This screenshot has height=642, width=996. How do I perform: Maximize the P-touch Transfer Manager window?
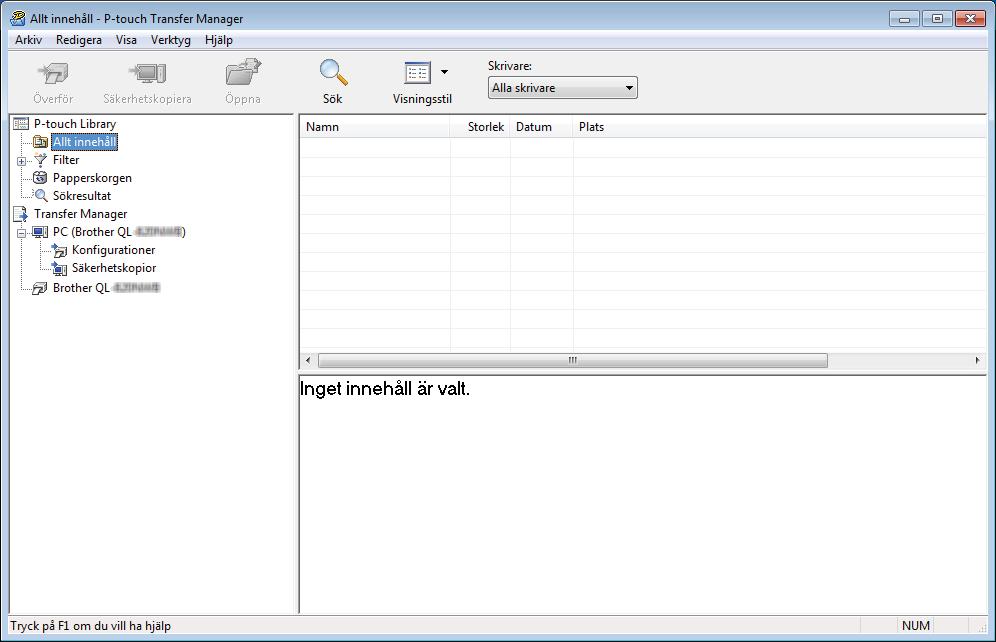click(937, 19)
